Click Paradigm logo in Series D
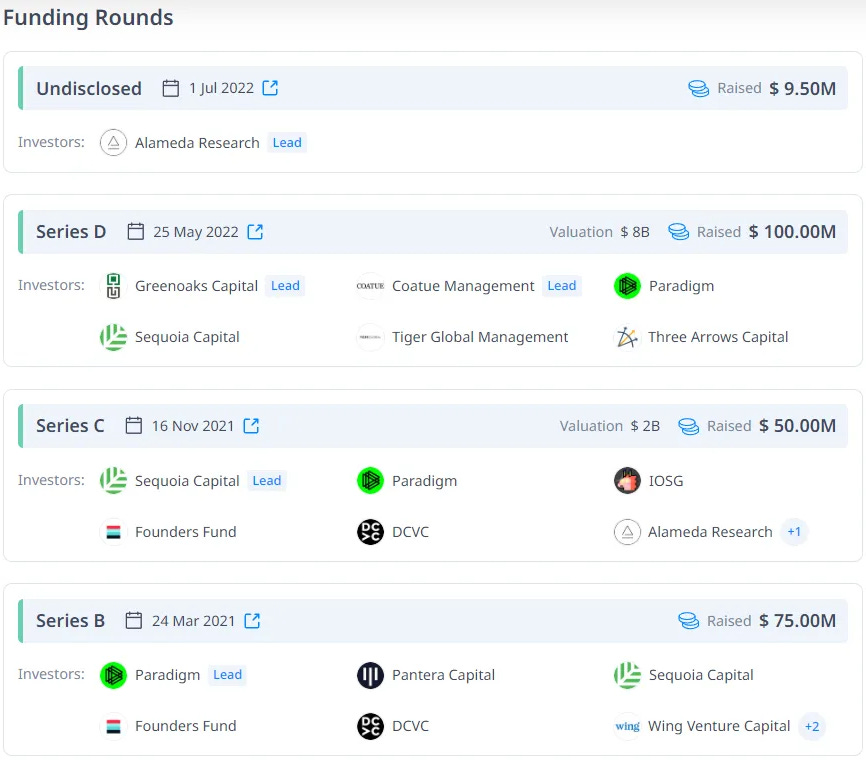The image size is (866, 764). 627,286
